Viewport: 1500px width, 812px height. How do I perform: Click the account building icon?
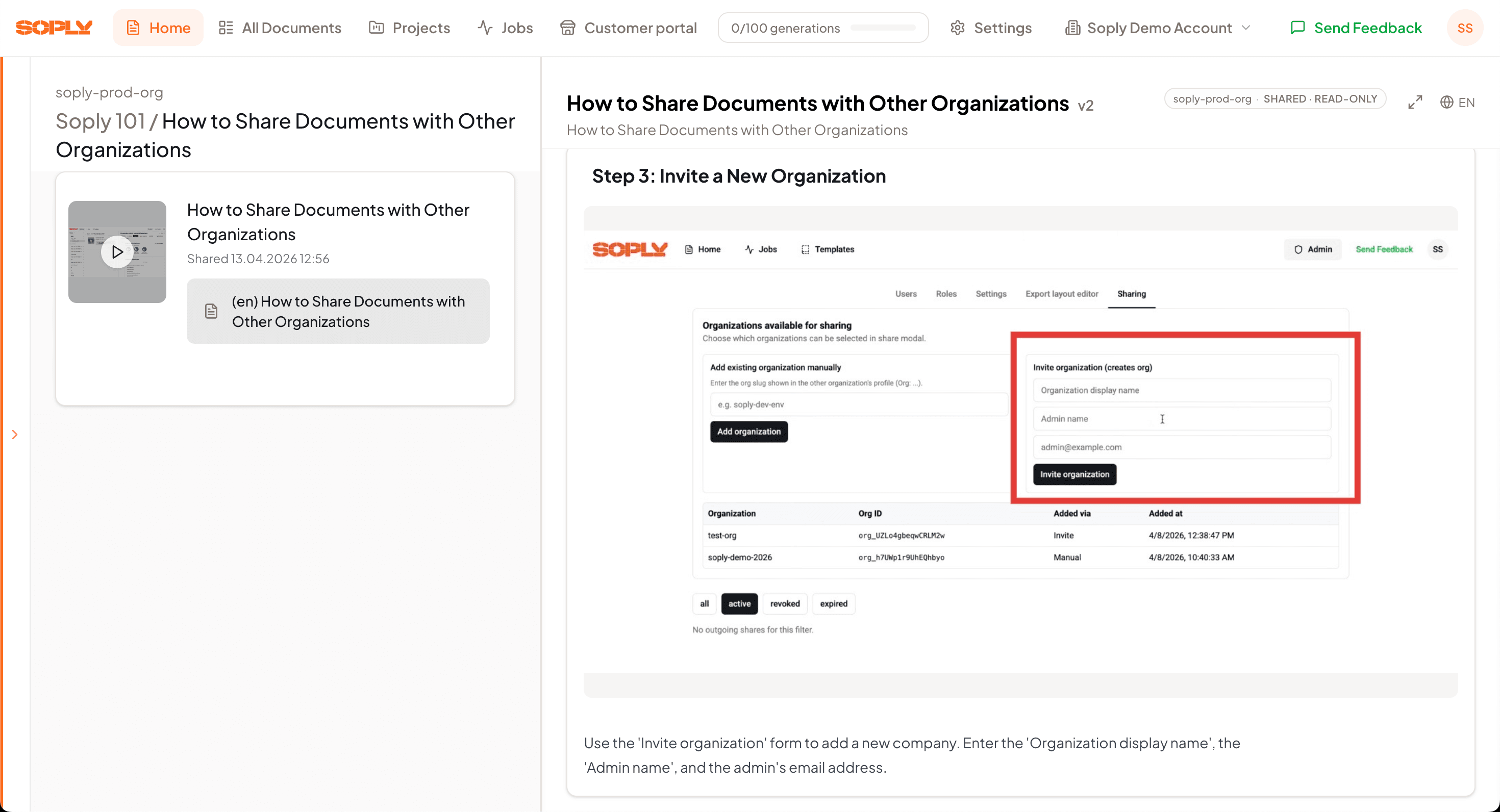(x=1072, y=28)
